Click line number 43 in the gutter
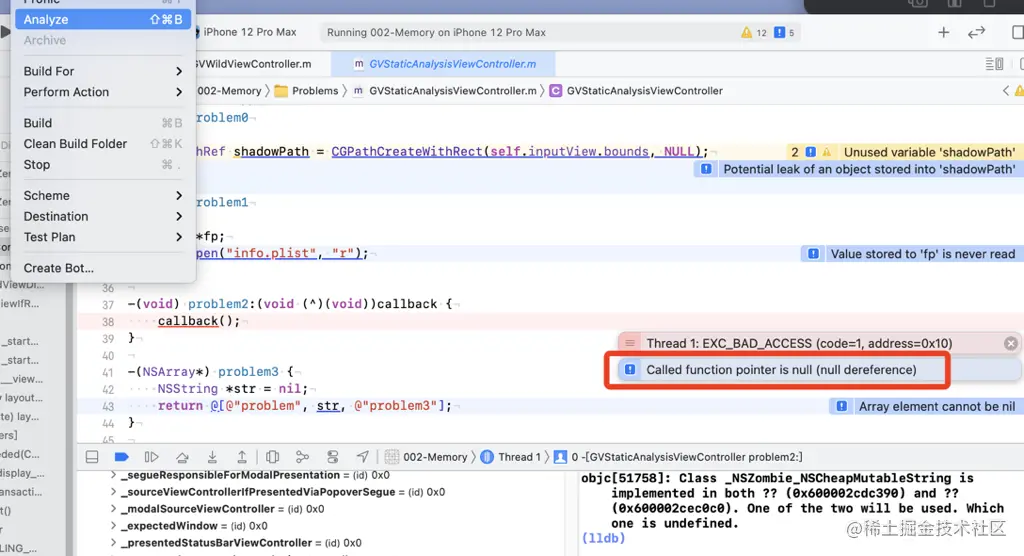Viewport: 1024px width, 556px height. [x=108, y=406]
